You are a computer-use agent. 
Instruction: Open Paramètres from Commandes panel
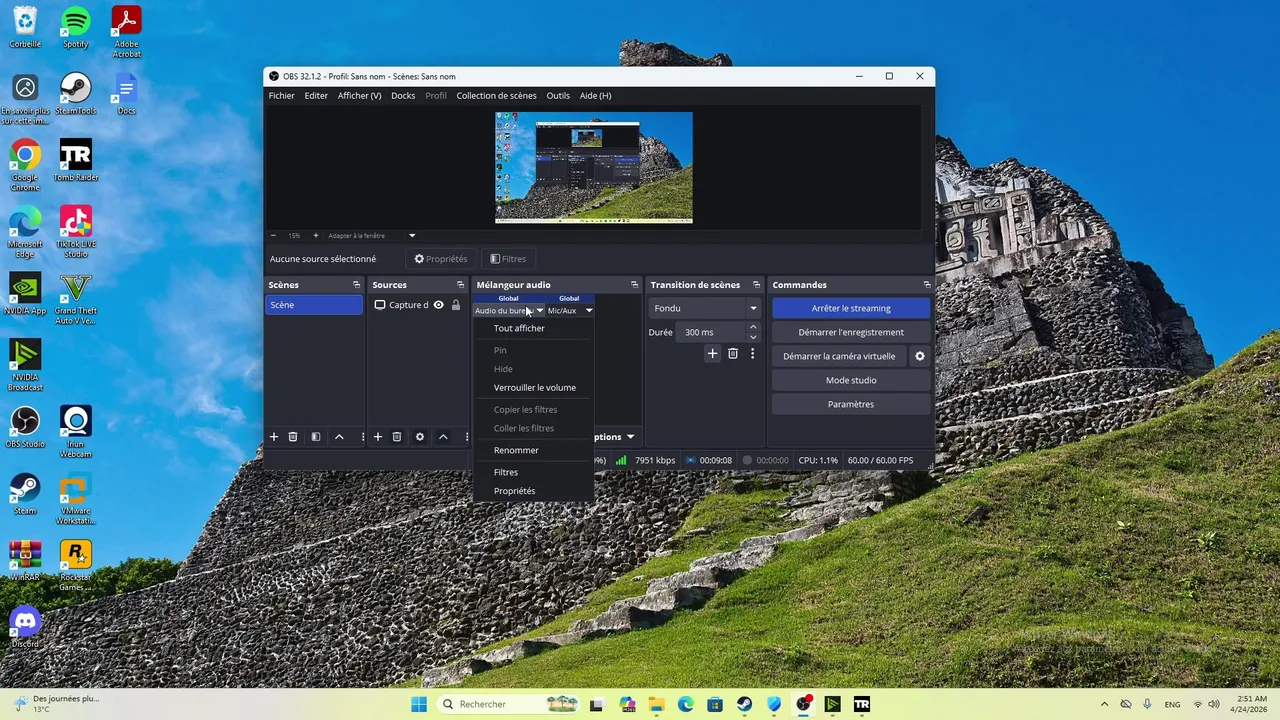coord(851,404)
